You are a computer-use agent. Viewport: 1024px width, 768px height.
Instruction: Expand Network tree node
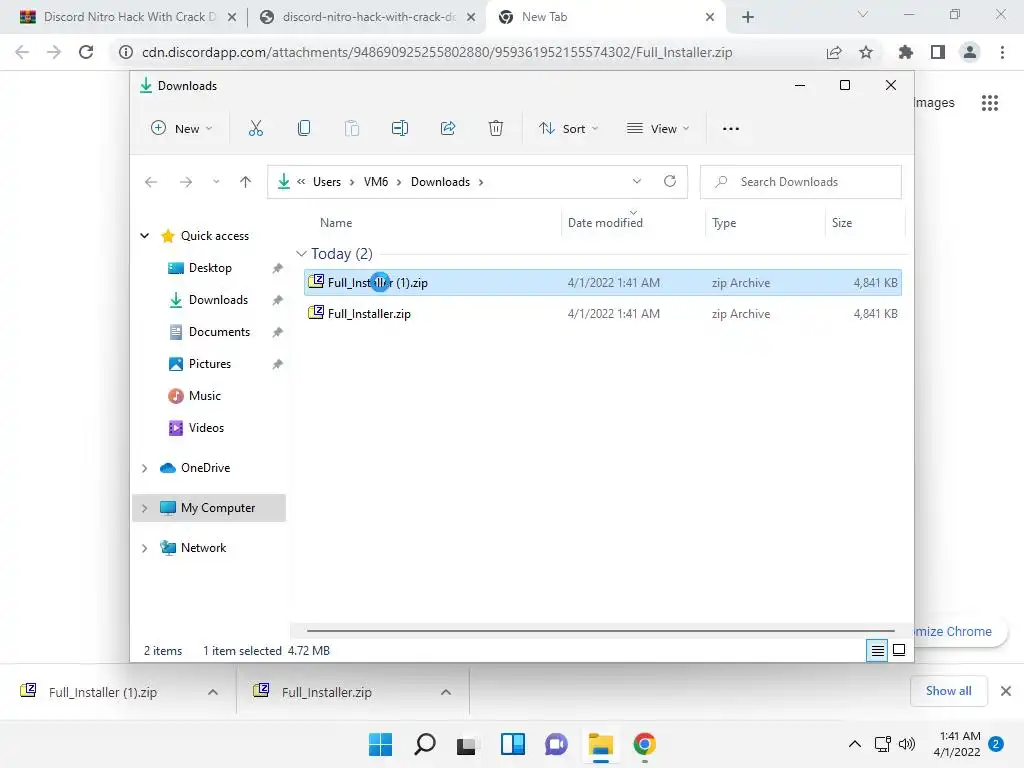144,548
